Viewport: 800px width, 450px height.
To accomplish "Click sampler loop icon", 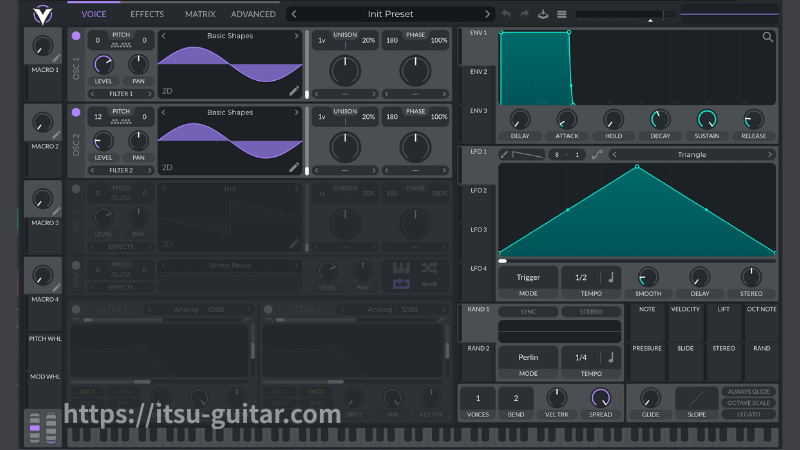I will (x=401, y=284).
